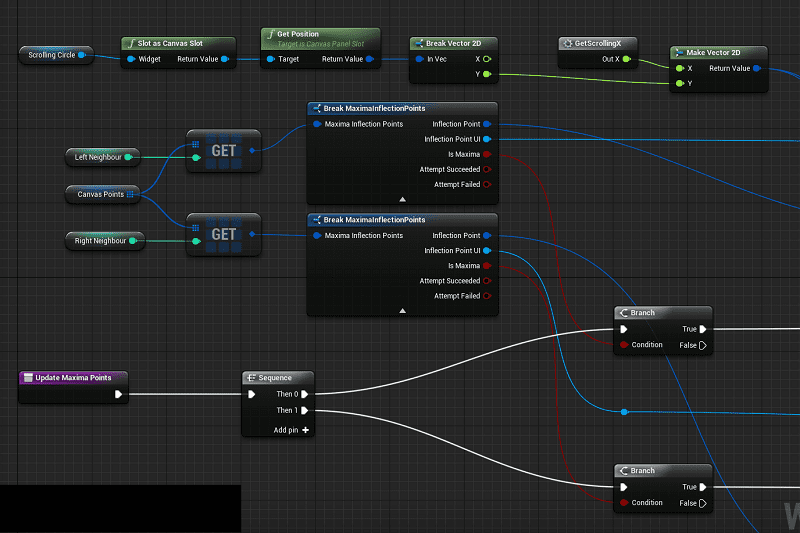Collapse the lower Break MaximaInflectionPoints node pins
Viewport: 800px width, 533px height.
pyautogui.click(x=403, y=311)
